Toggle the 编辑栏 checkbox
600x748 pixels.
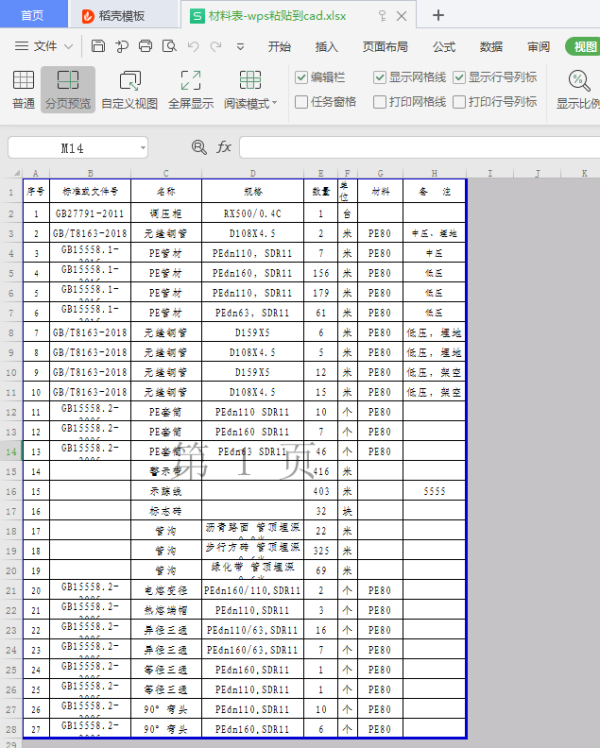(301, 77)
